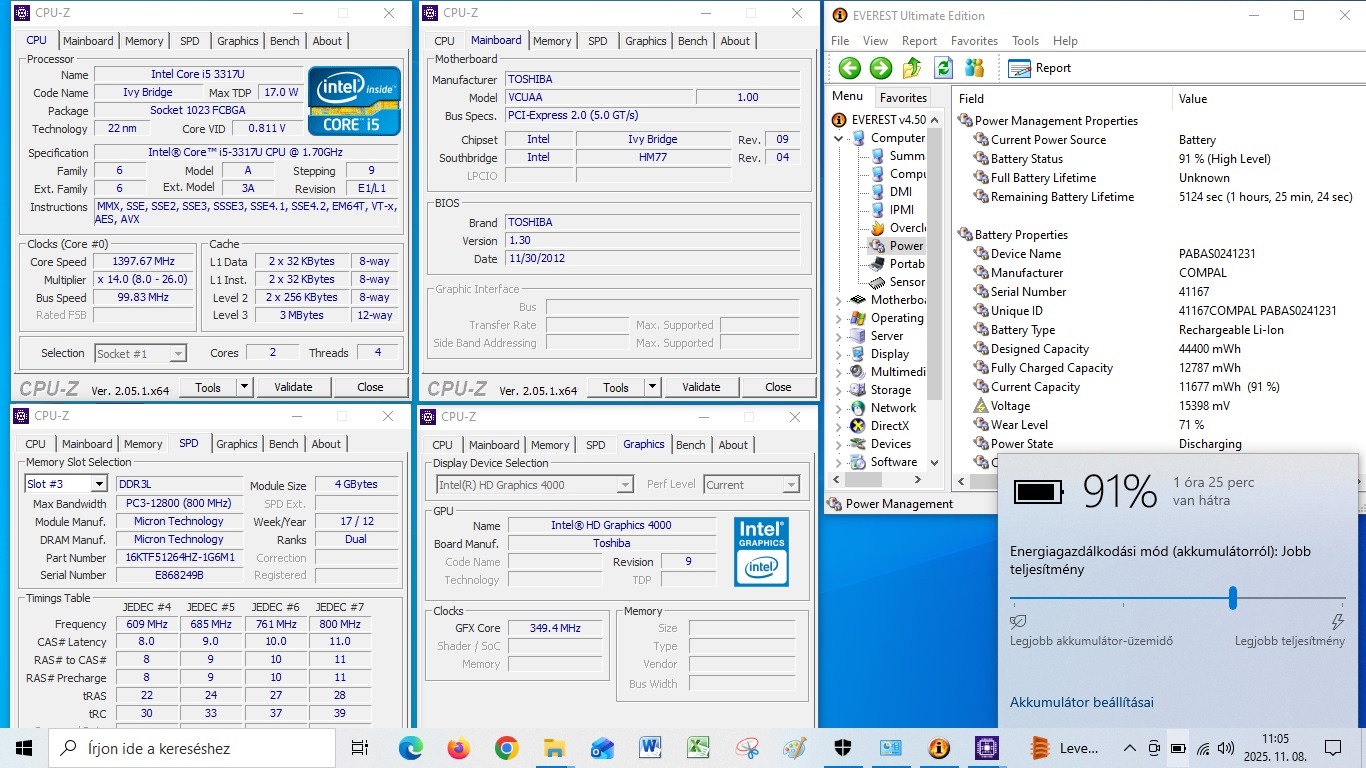Click the folder Up icon in EVEREST toolbar

pyautogui.click(x=912, y=68)
